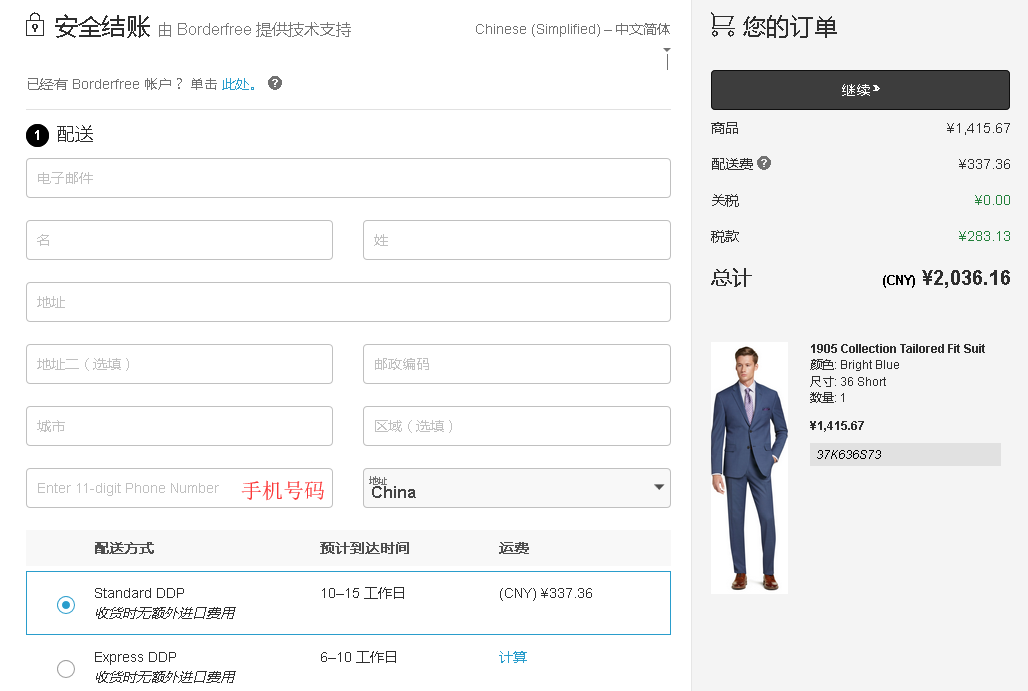The width and height of the screenshot is (1028, 691).
Task: Select Standard DDP shipping option
Action: pyautogui.click(x=66, y=604)
